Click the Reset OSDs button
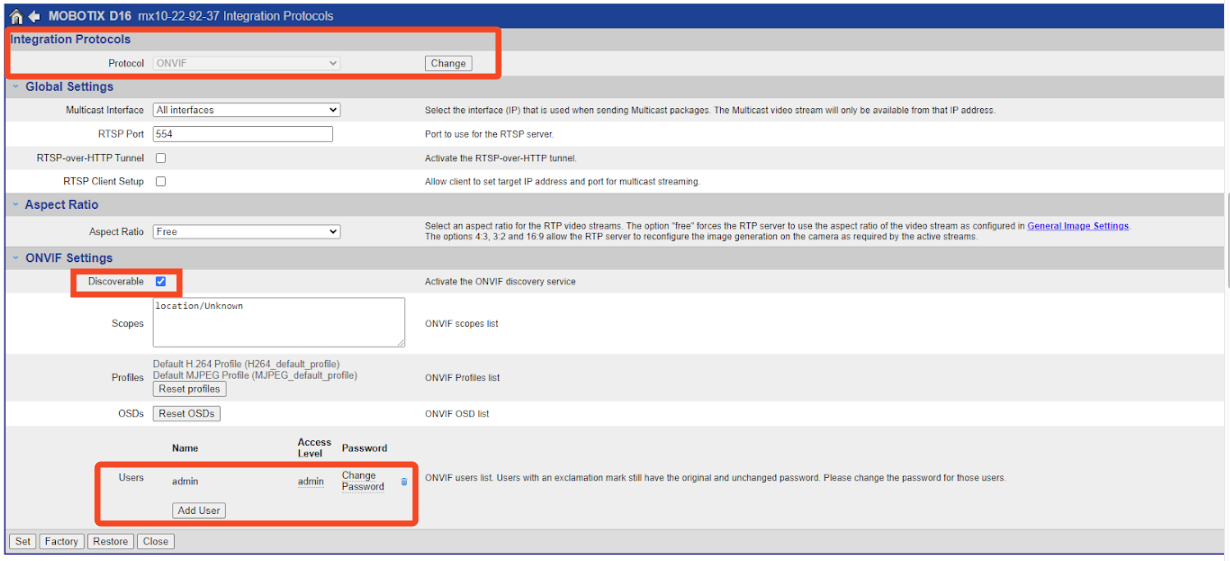 click(187, 413)
